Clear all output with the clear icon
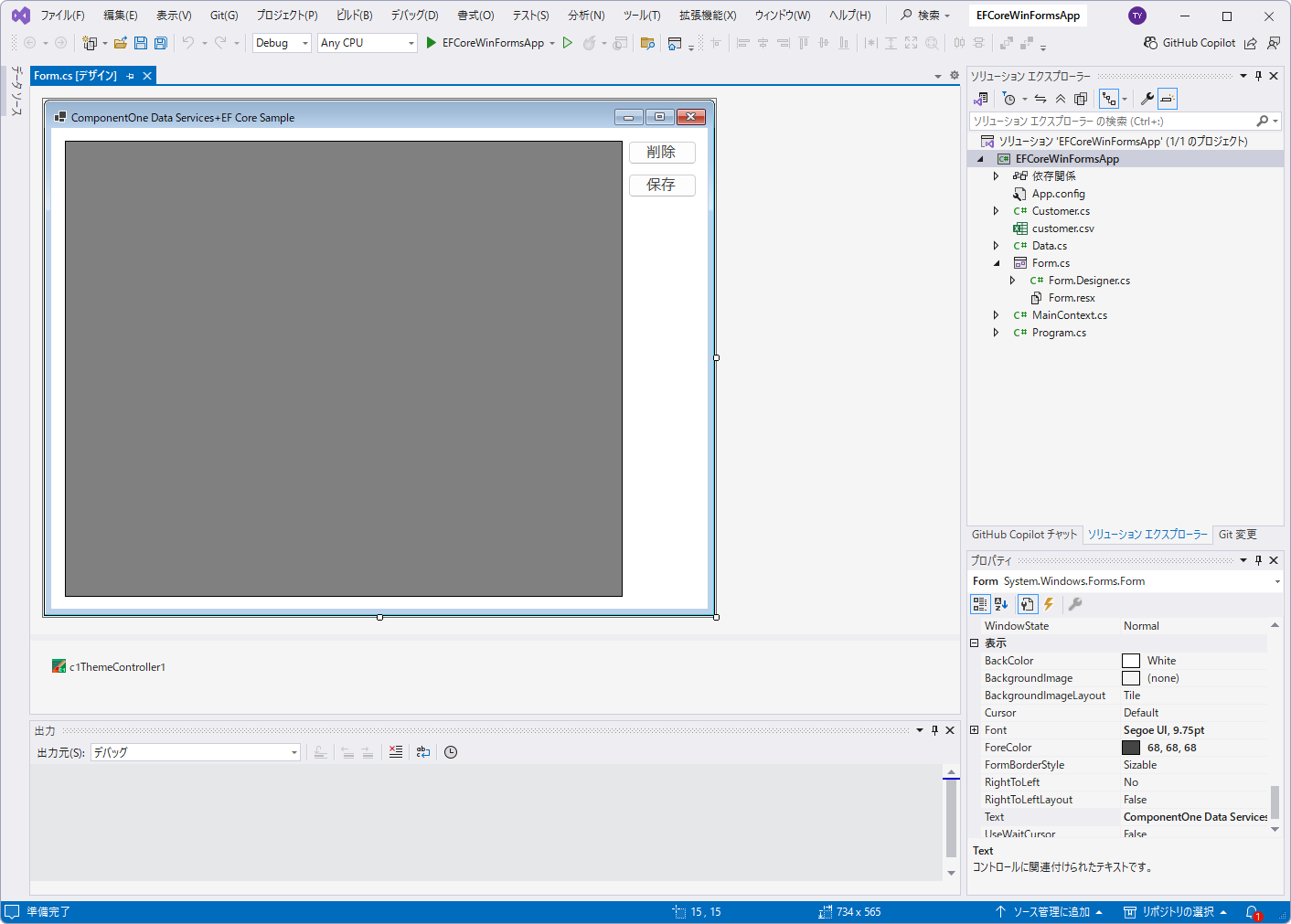The height and width of the screenshot is (924, 1291). (395, 752)
